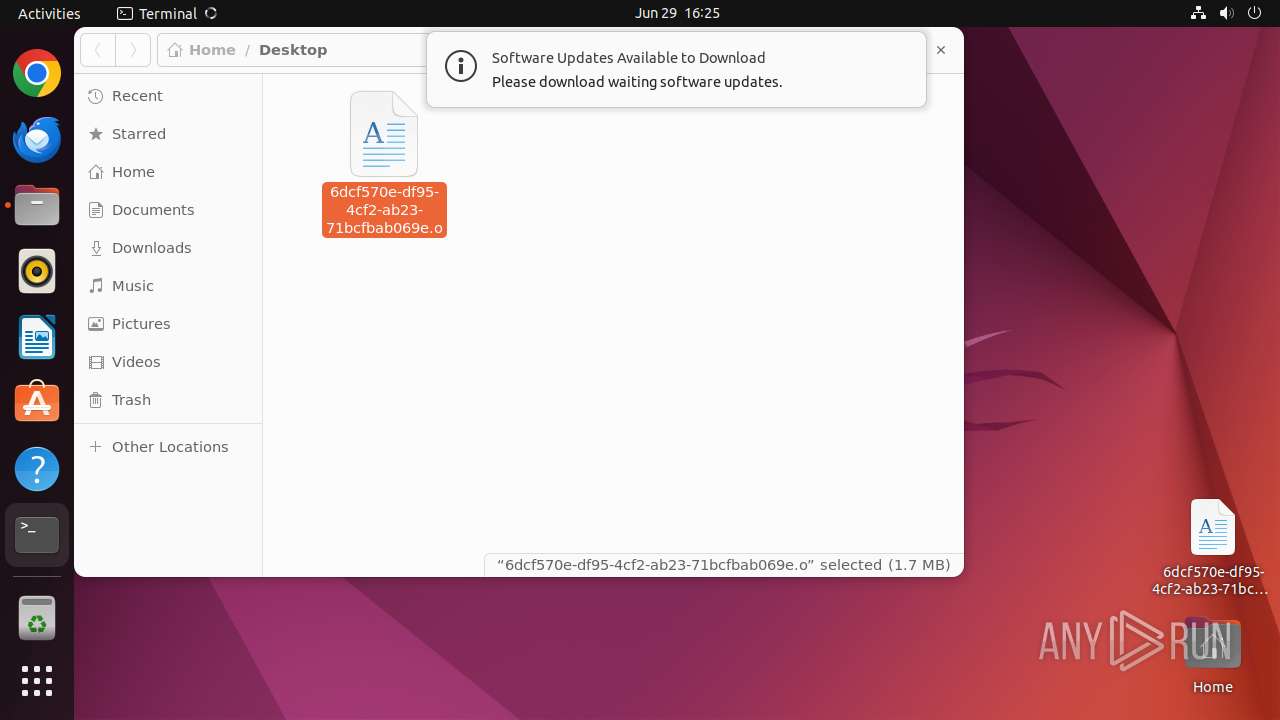Click the info icon in the notification
Image resolution: width=1280 pixels, height=720 pixels.
461,68
